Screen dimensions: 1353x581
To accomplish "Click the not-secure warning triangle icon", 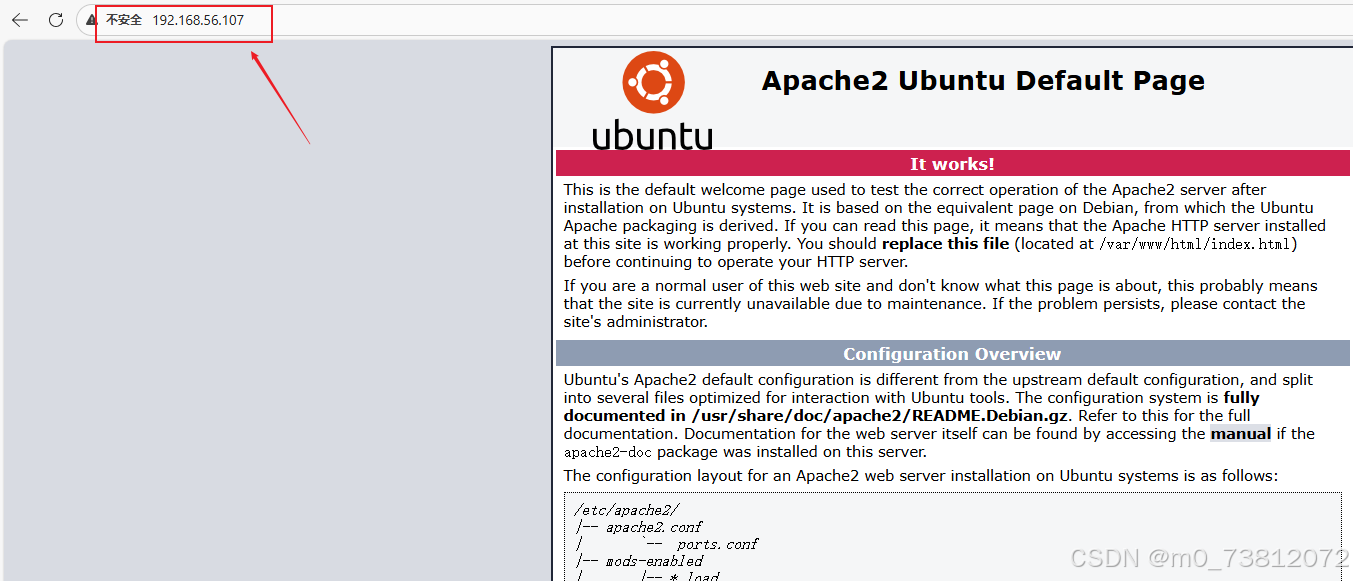I will pos(91,20).
